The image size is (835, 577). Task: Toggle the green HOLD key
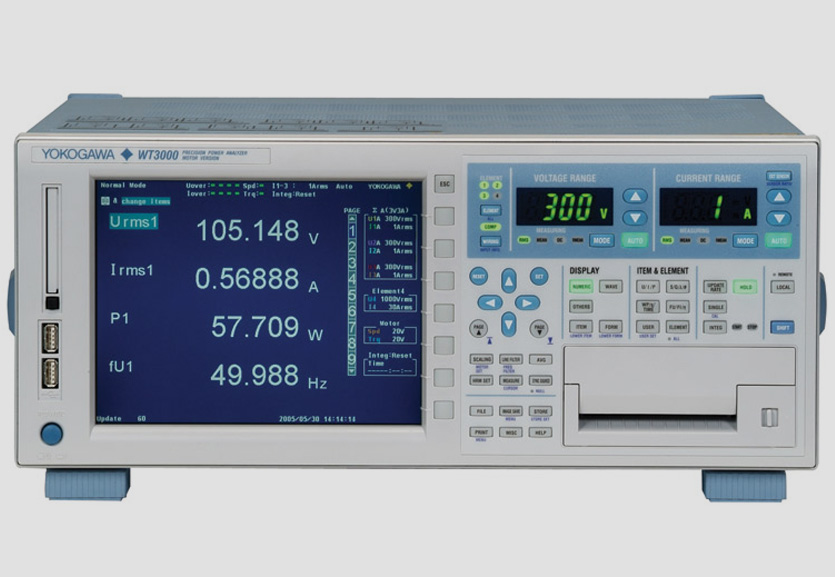(744, 286)
